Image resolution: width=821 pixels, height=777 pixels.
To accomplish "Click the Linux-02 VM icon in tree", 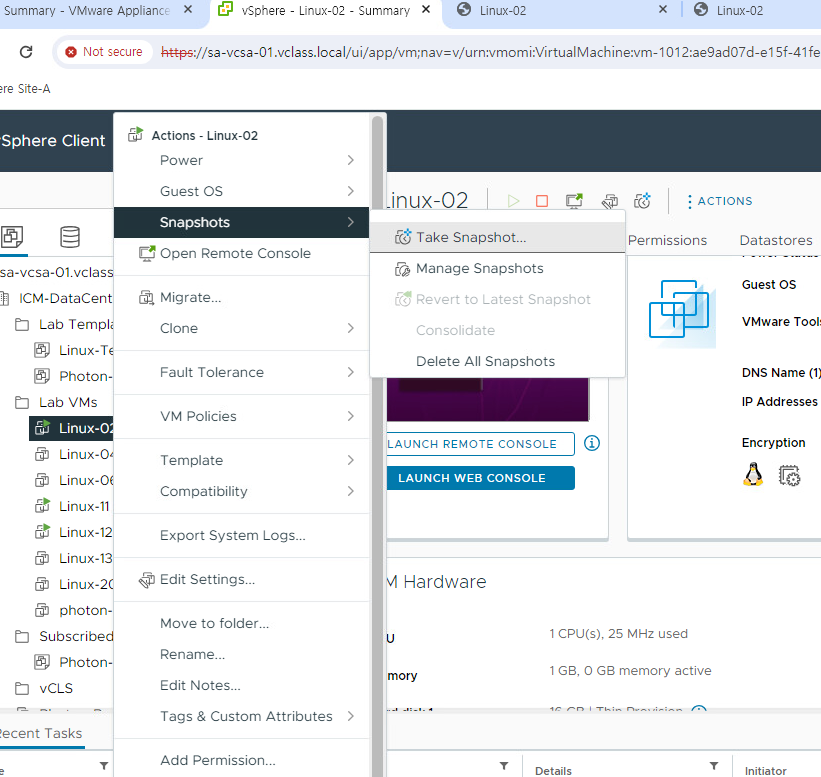I will click(42, 428).
